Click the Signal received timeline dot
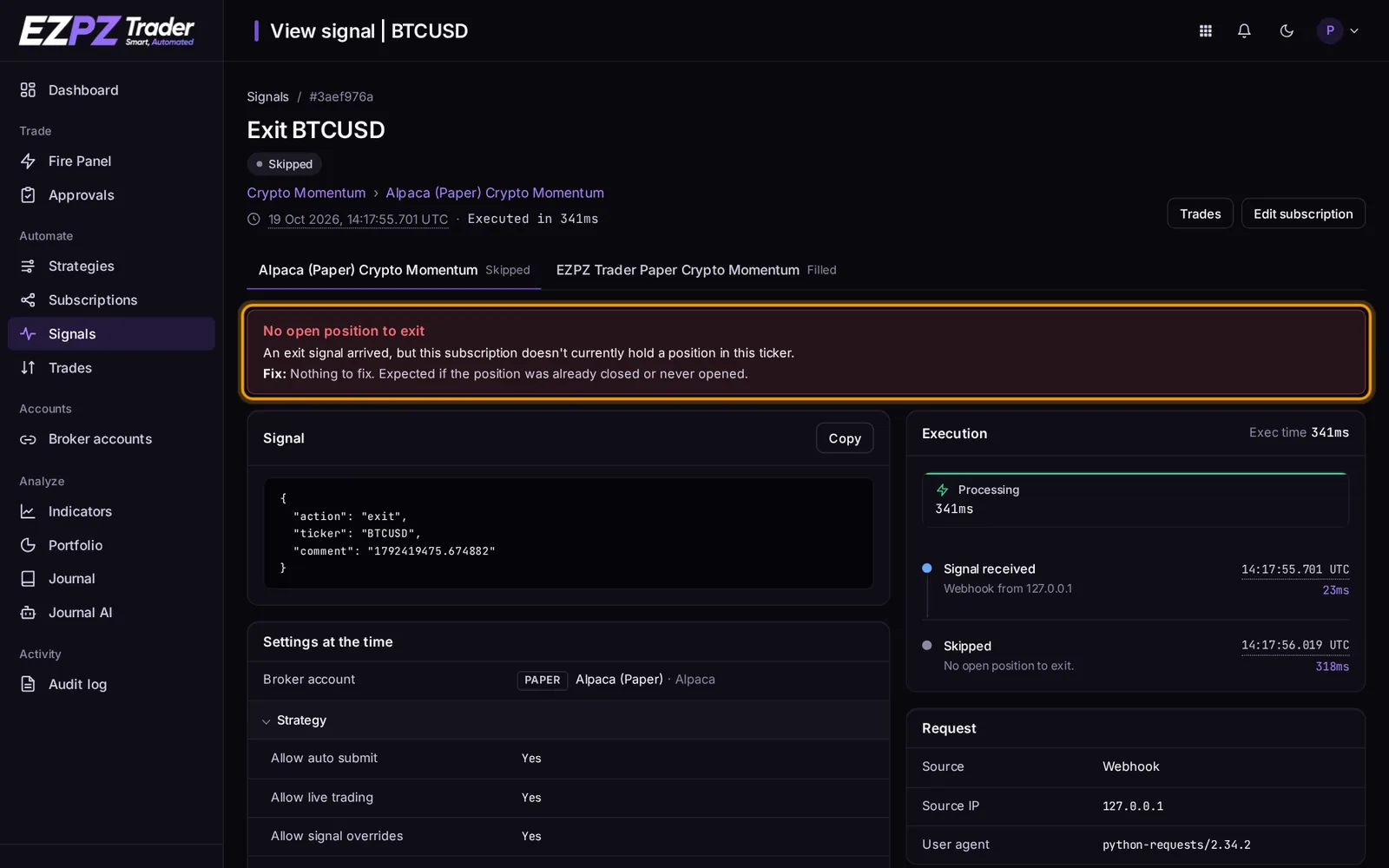This screenshot has height=868, width=1389. (927, 569)
